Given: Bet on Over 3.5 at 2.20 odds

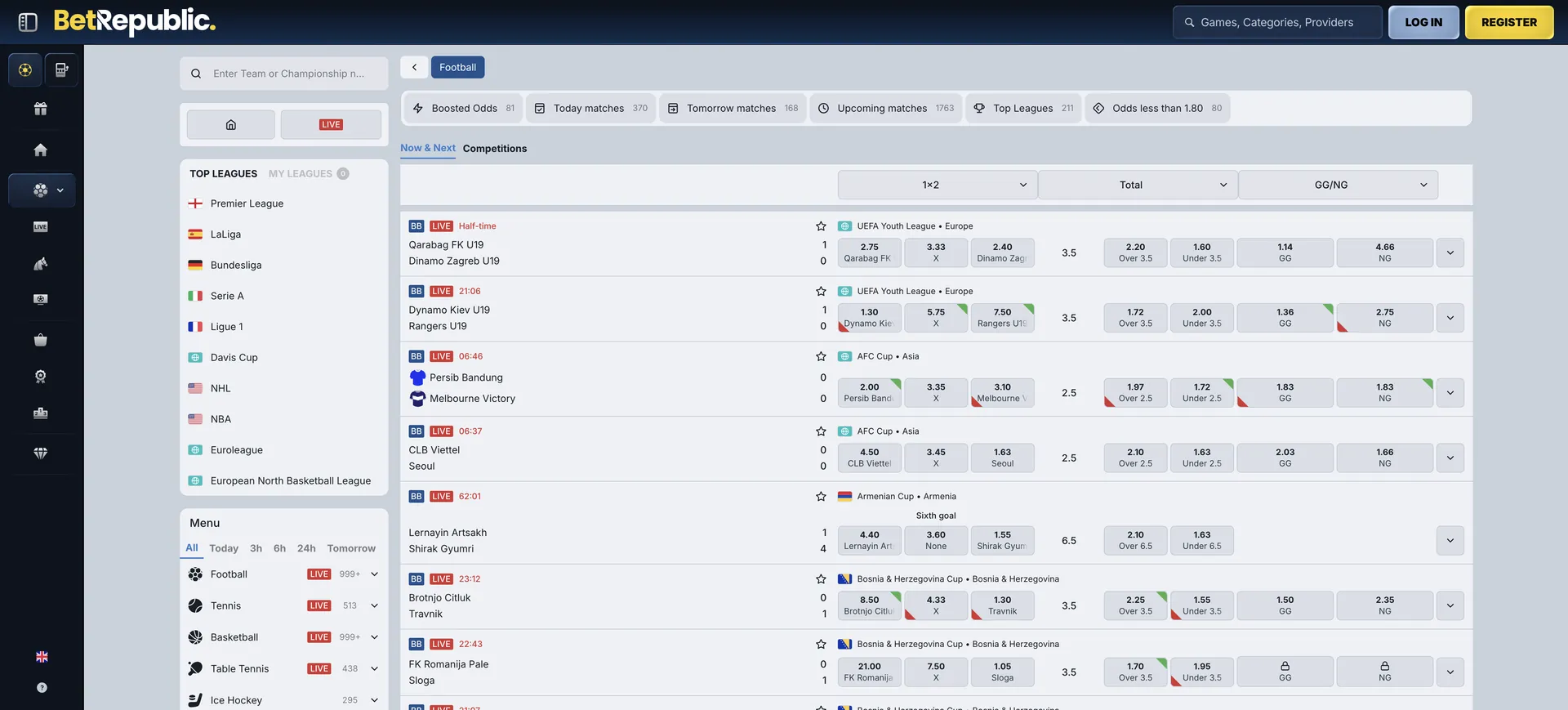Looking at the screenshot, I should [x=1135, y=253].
